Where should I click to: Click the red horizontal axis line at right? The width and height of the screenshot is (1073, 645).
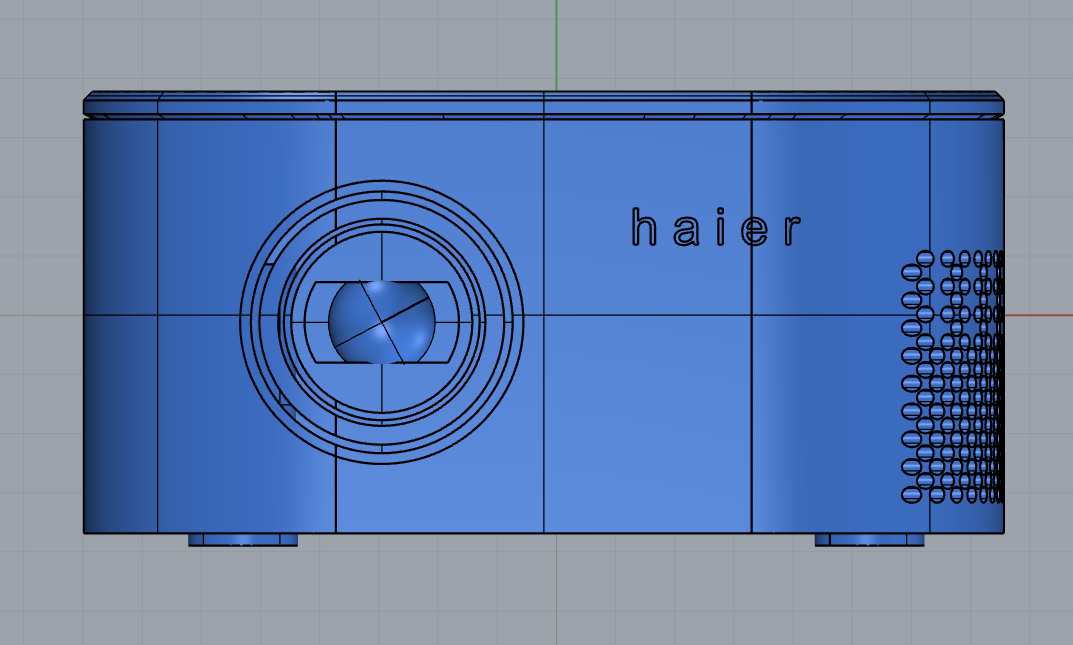click(1040, 315)
